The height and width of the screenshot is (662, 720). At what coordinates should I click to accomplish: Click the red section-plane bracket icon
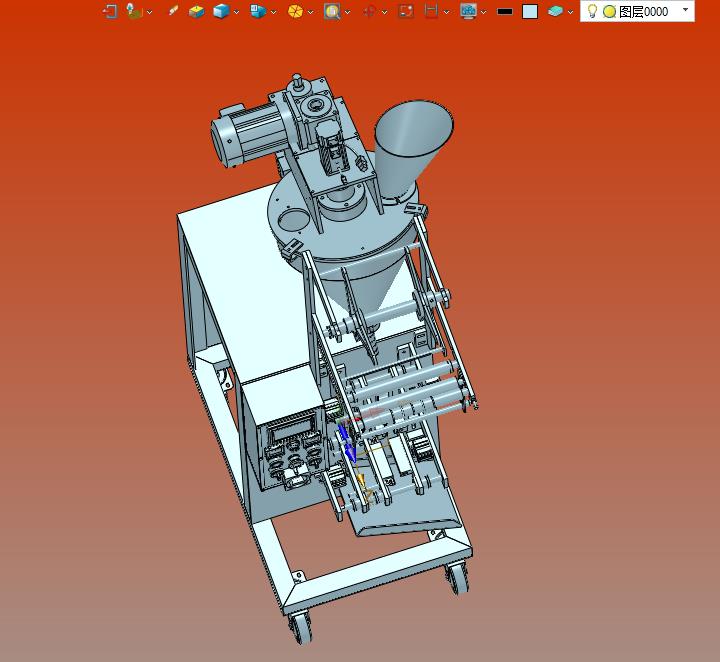(431, 11)
